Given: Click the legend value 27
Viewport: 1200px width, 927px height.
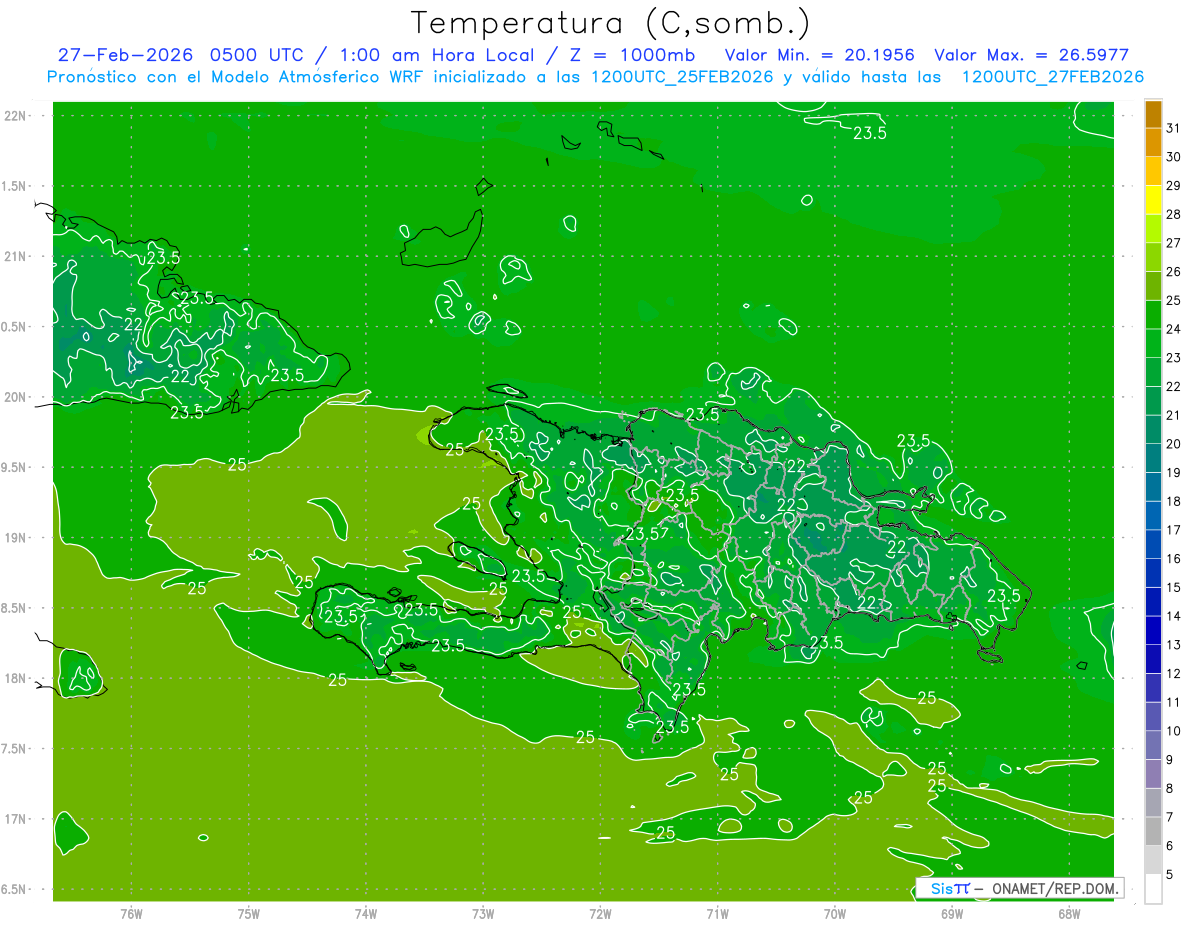Looking at the screenshot, I should click(x=1174, y=243).
